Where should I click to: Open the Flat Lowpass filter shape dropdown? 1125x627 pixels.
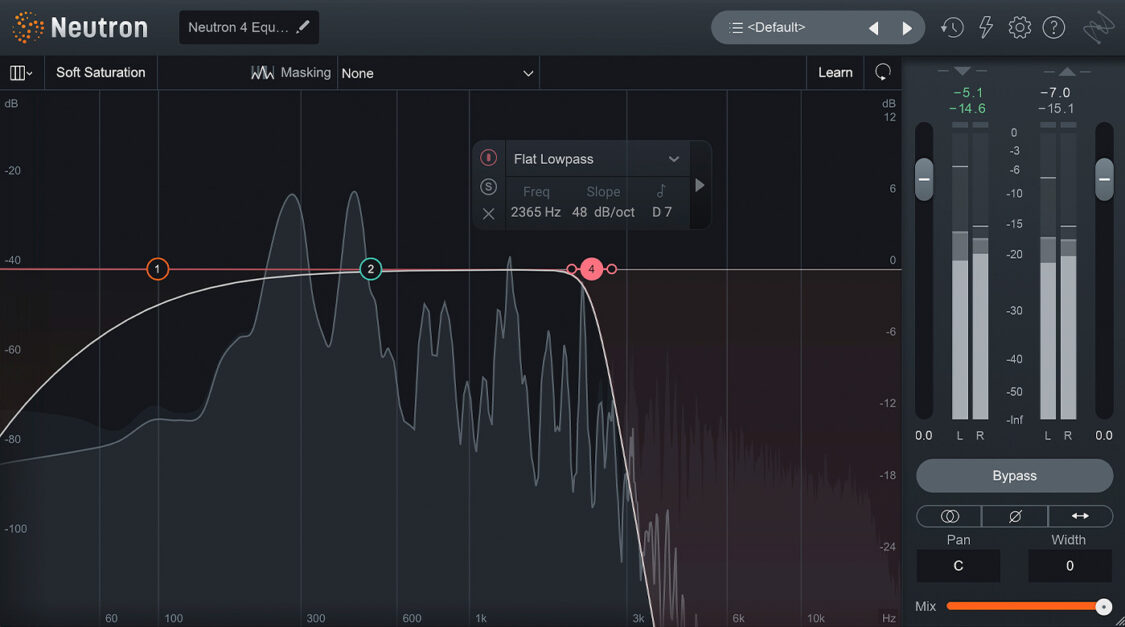click(597, 157)
